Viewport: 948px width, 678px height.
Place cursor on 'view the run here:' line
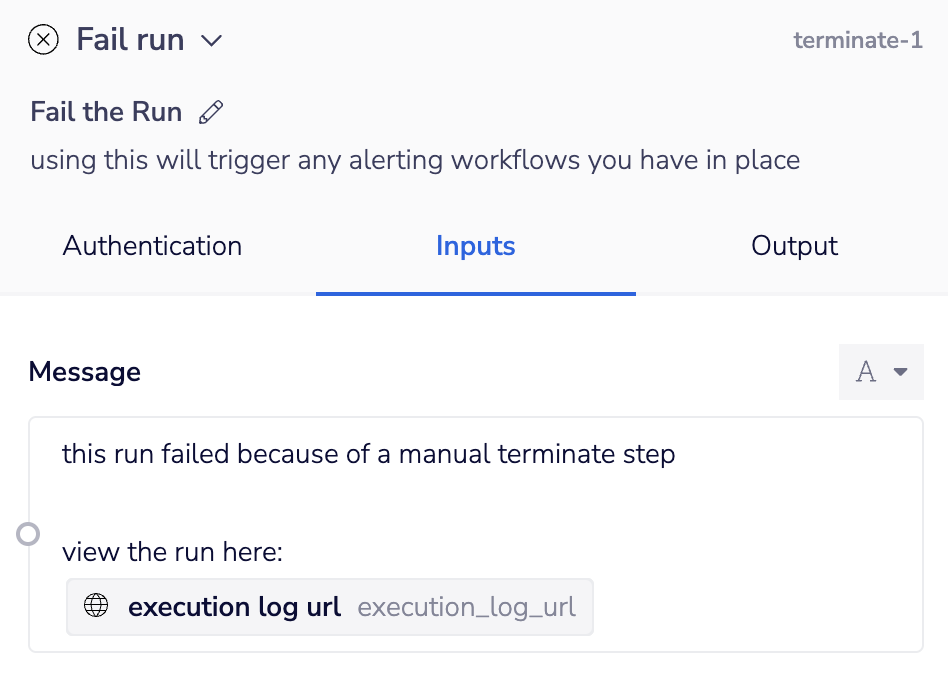(172, 552)
